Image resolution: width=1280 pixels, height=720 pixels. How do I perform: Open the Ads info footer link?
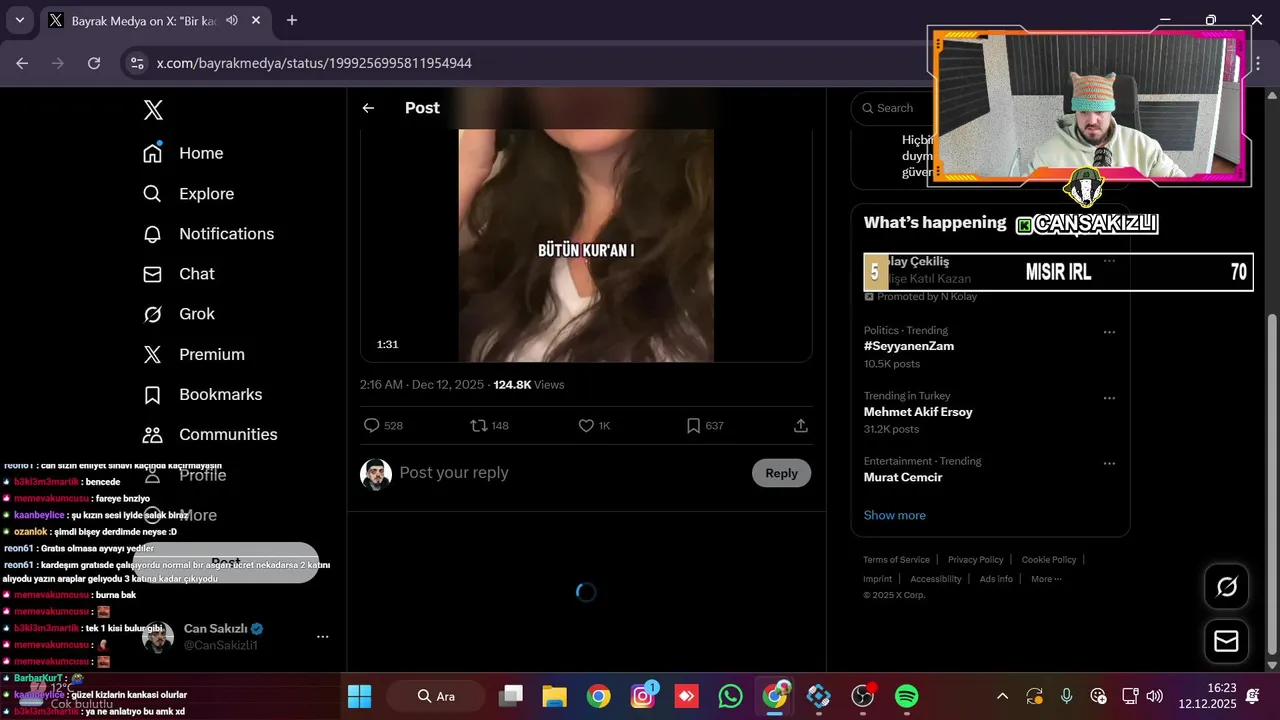996,579
